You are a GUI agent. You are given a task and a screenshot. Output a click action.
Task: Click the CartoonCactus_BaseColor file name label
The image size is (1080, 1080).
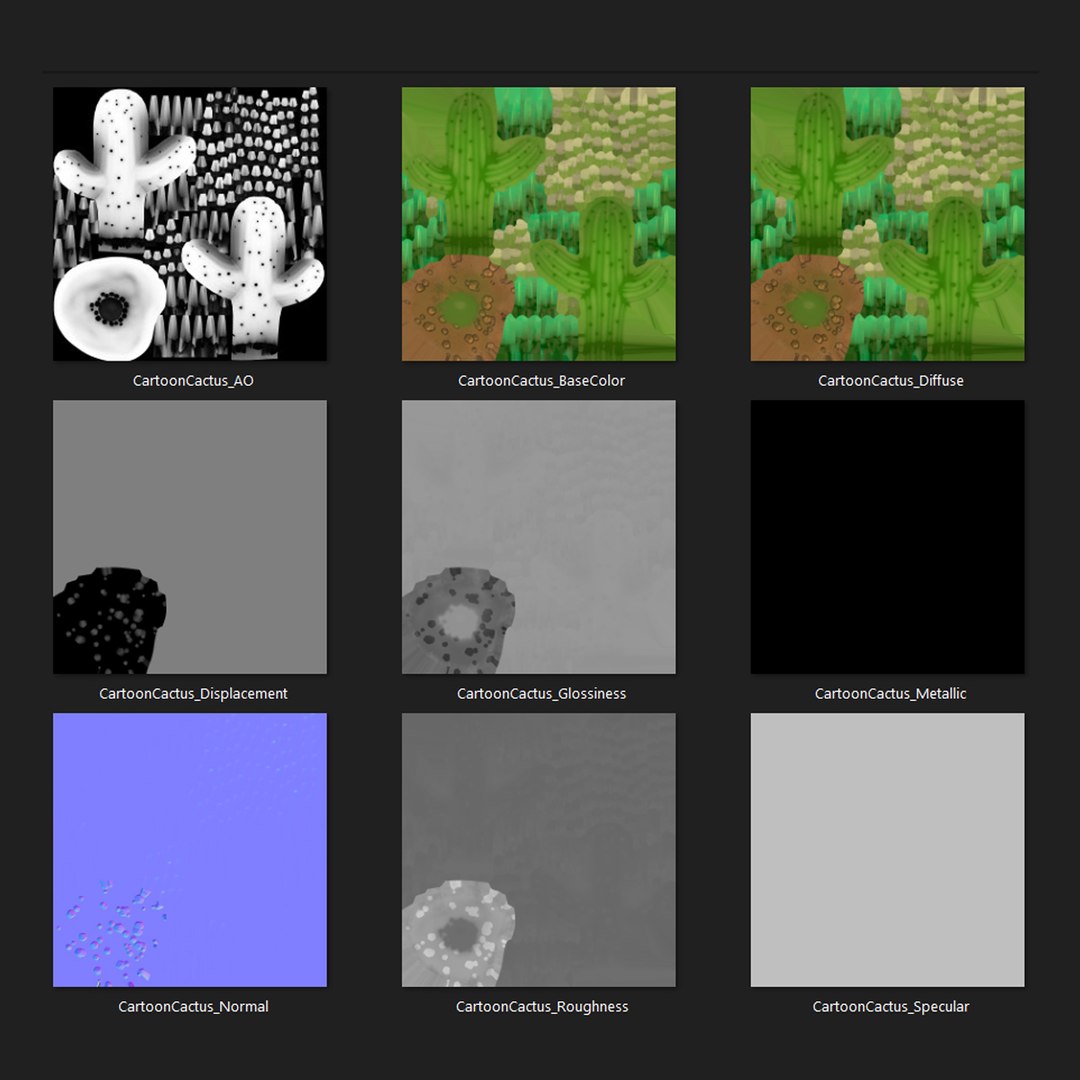point(541,380)
